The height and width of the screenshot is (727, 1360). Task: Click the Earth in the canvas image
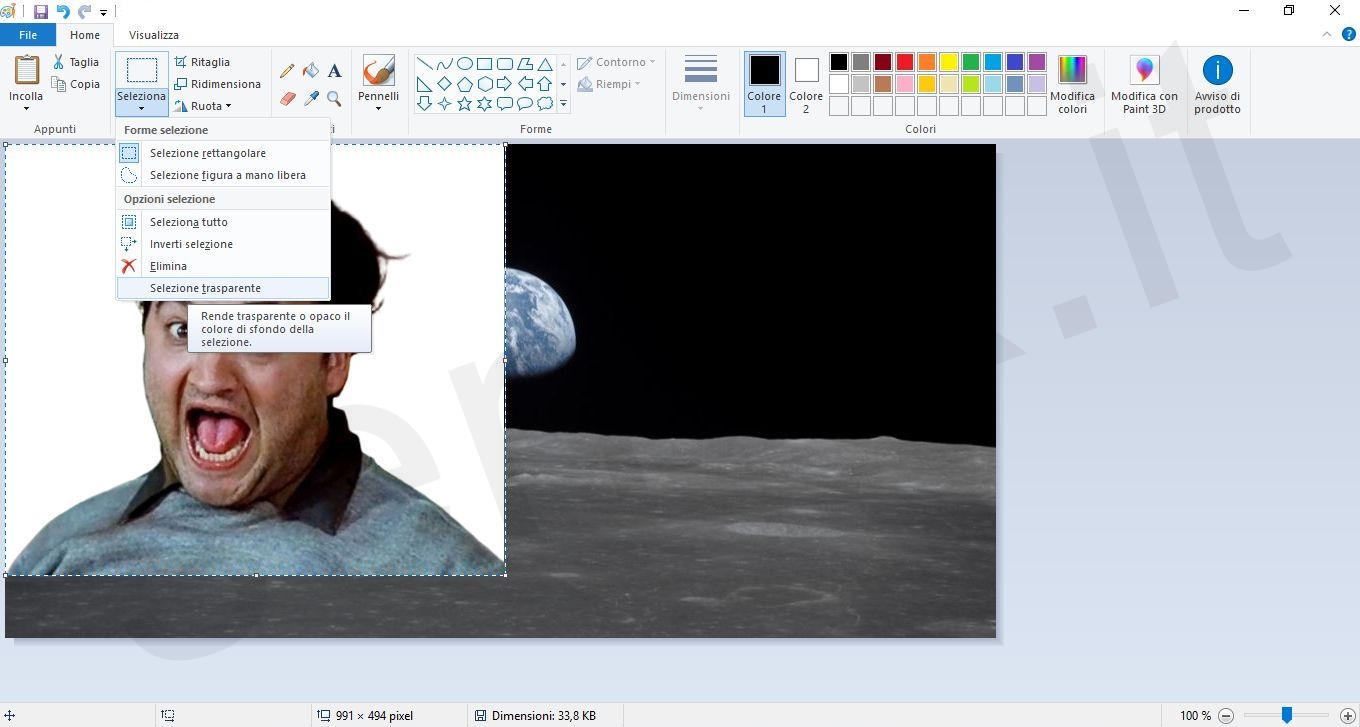point(540,321)
